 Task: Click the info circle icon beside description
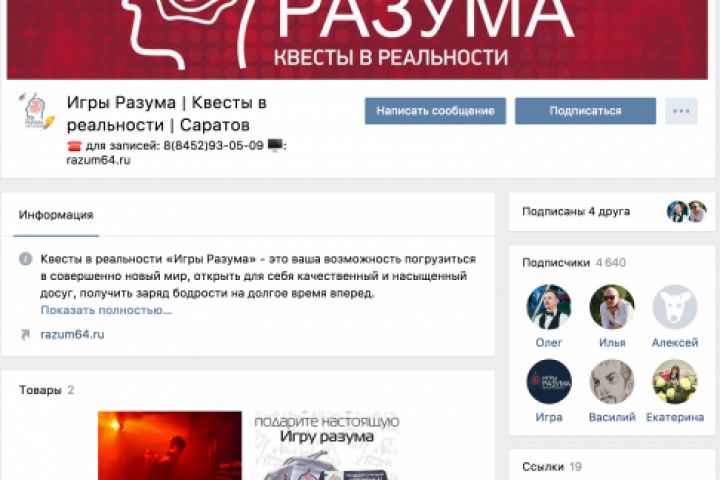25,259
